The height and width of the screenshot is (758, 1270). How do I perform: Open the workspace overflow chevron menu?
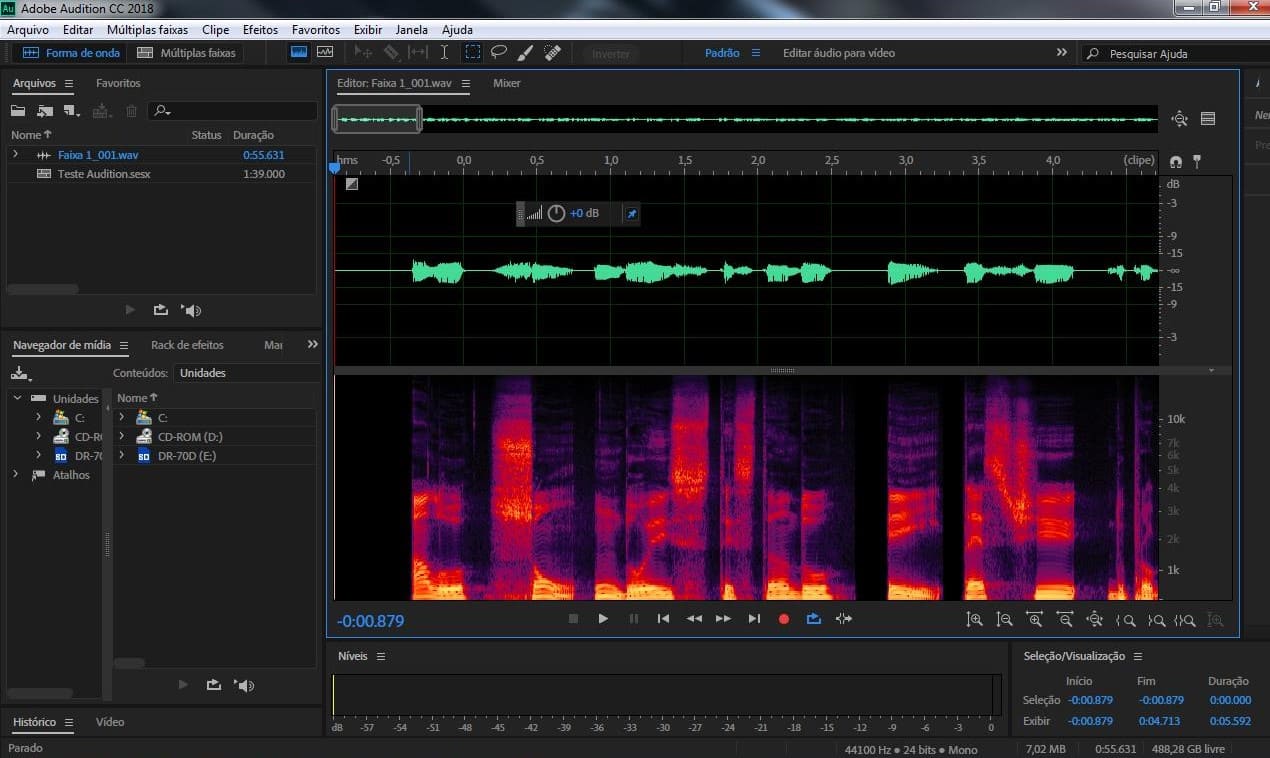click(1061, 52)
